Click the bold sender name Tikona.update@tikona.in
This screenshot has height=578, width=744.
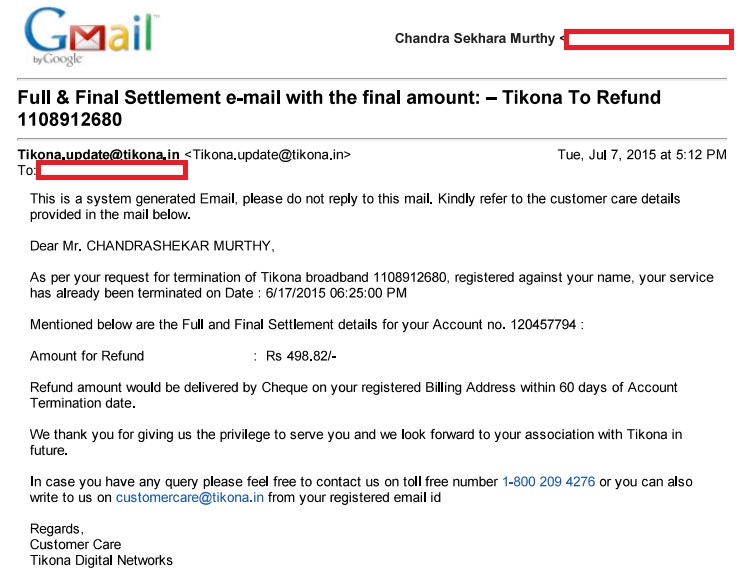point(99,155)
